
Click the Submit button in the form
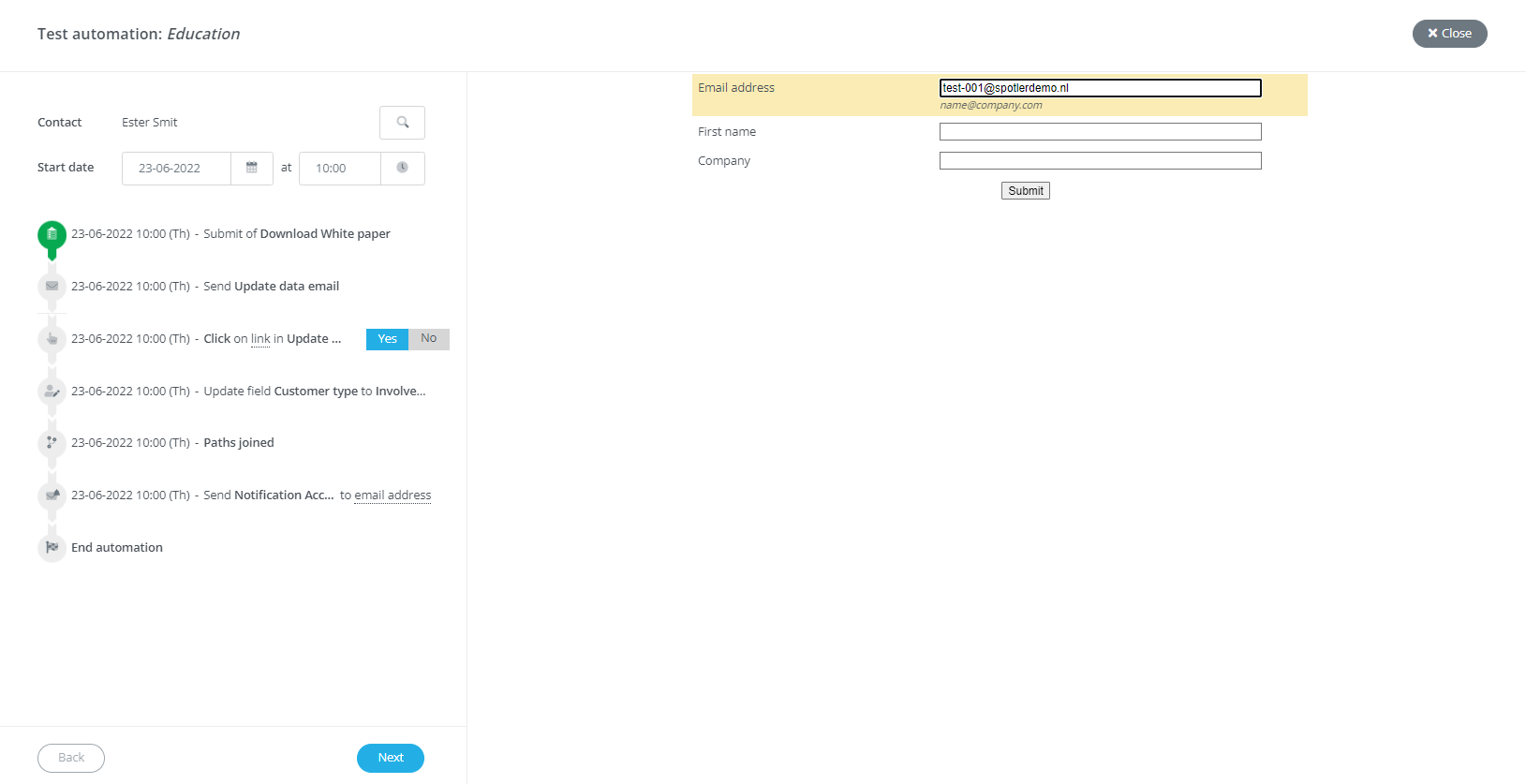click(1025, 191)
